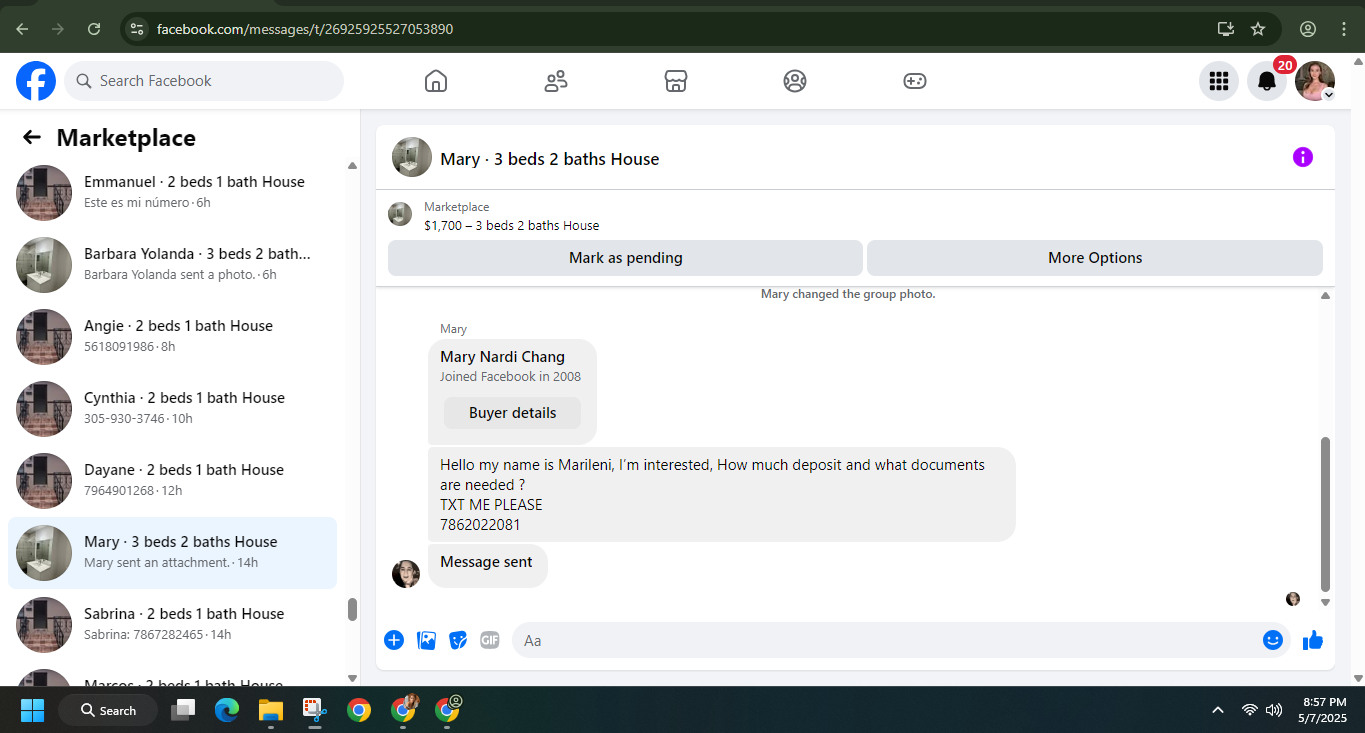Click the back arrow next to Marketplace
The height and width of the screenshot is (733, 1365).
[x=32, y=138]
